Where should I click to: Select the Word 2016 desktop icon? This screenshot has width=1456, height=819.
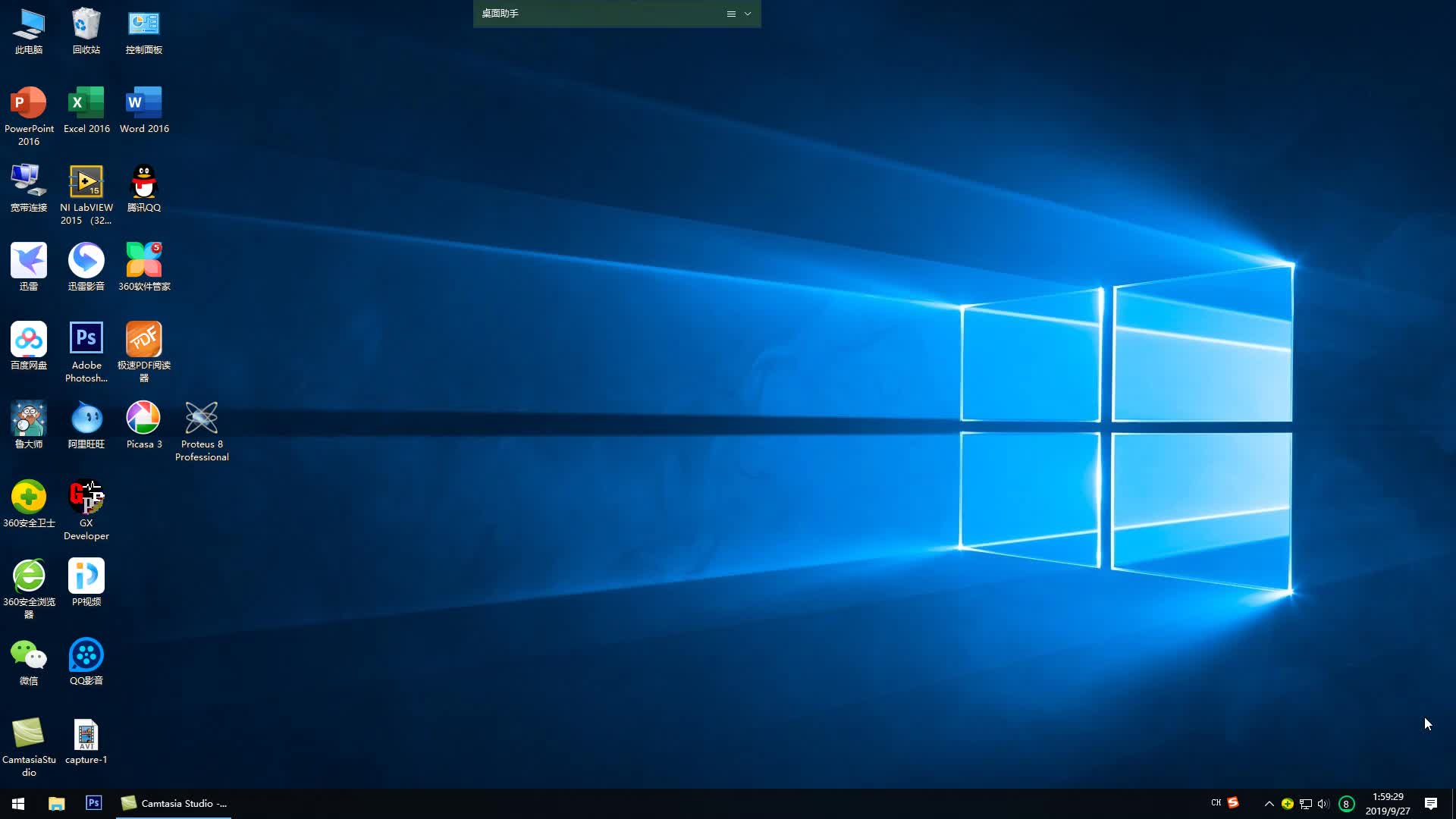pyautogui.click(x=144, y=110)
